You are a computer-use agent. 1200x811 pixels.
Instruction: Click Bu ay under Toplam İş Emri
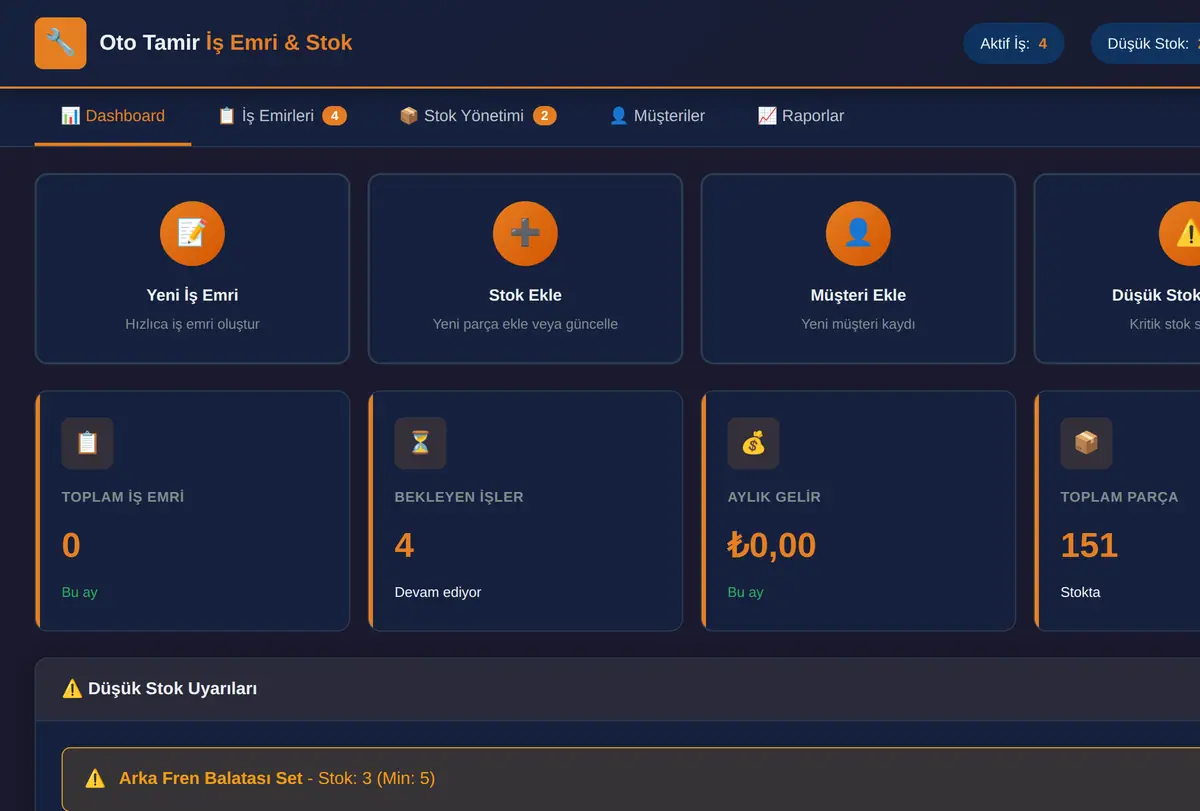pyautogui.click(x=79, y=592)
